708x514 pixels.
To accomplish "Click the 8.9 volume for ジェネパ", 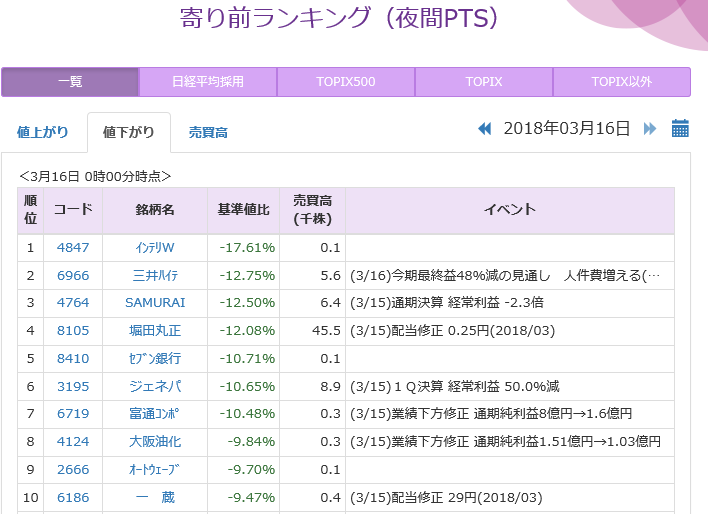I will [331, 387].
